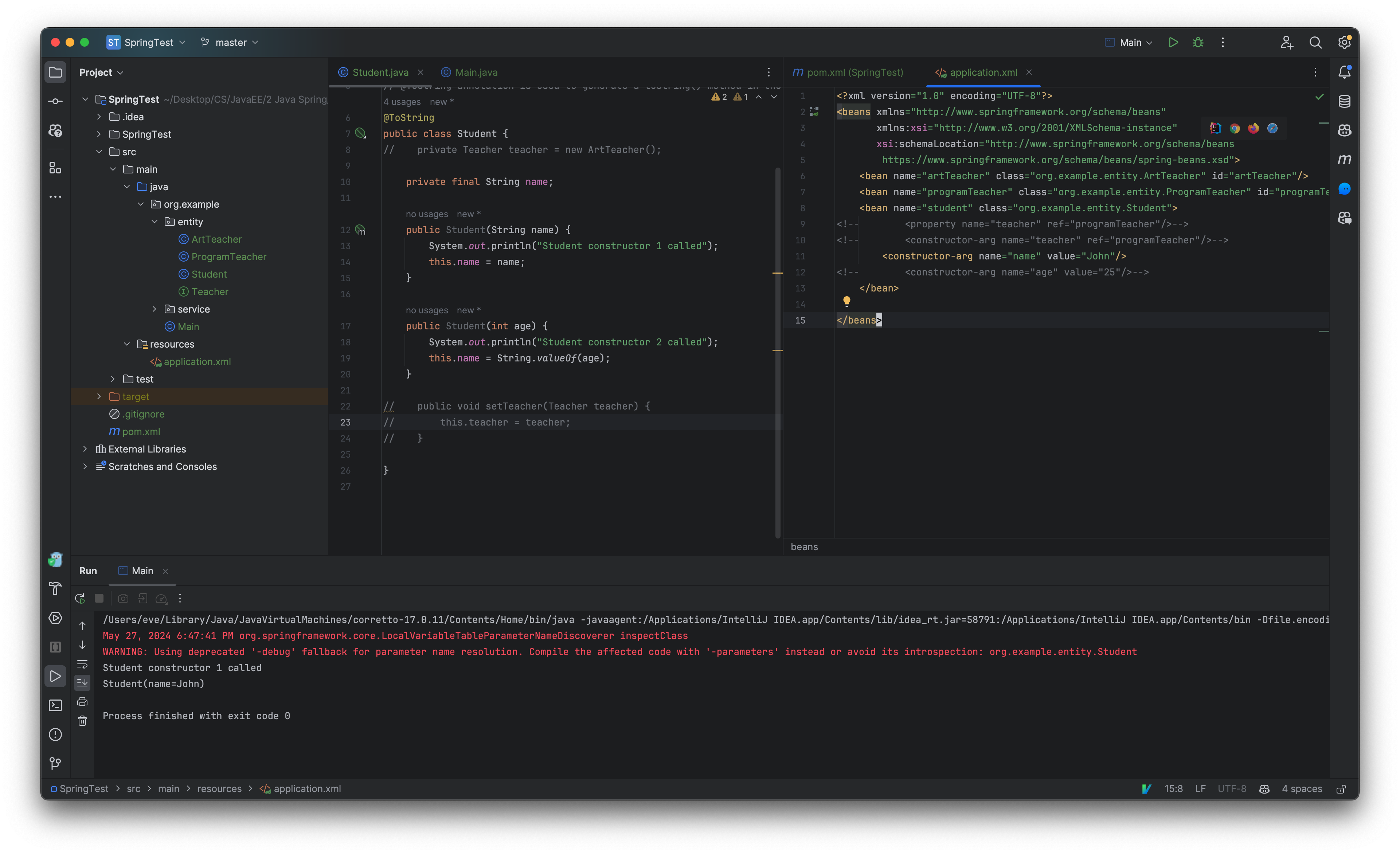Open Search Everywhere with the magnifier
The image size is (1400, 854).
pos(1315,42)
